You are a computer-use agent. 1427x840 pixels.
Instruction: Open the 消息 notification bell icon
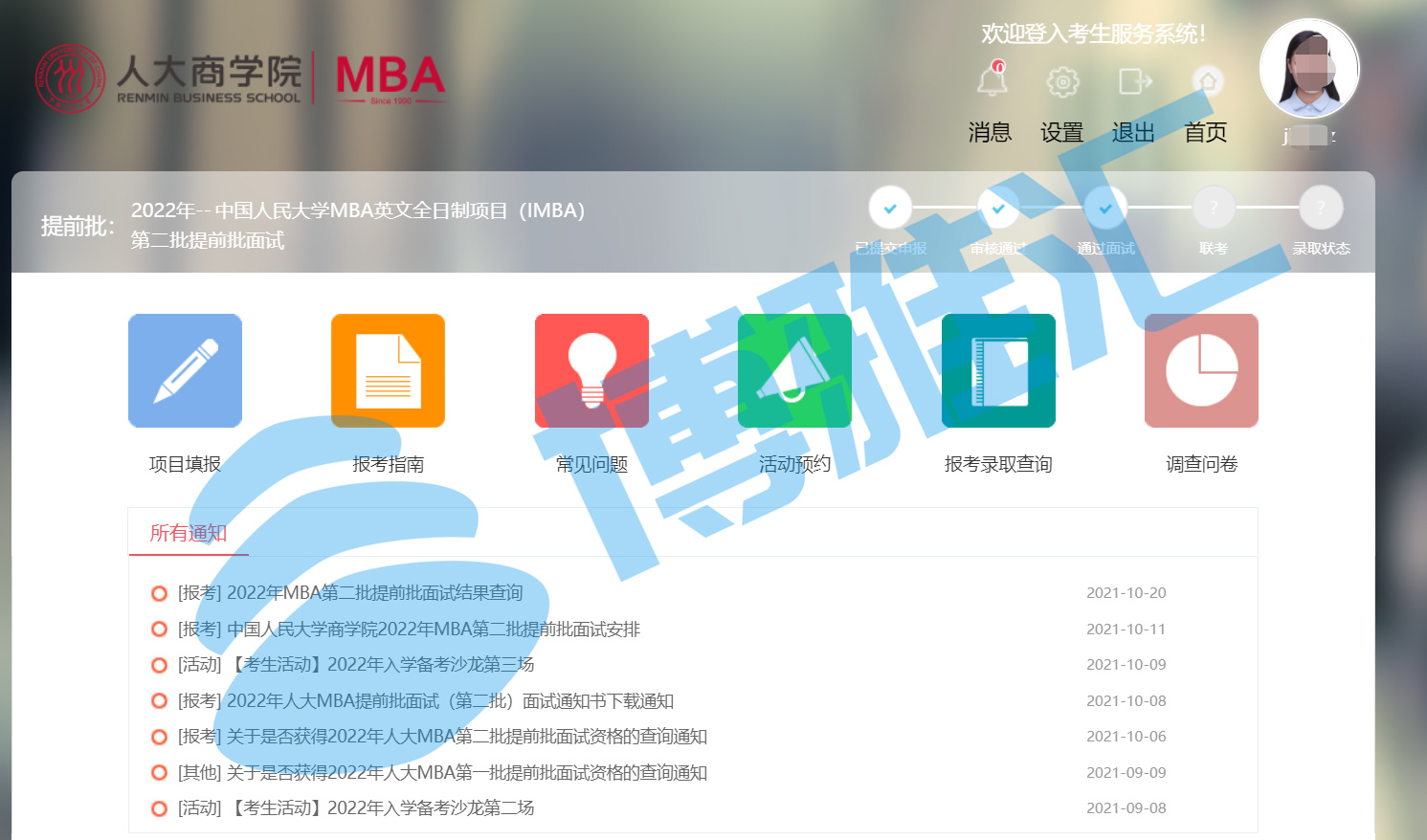992,80
